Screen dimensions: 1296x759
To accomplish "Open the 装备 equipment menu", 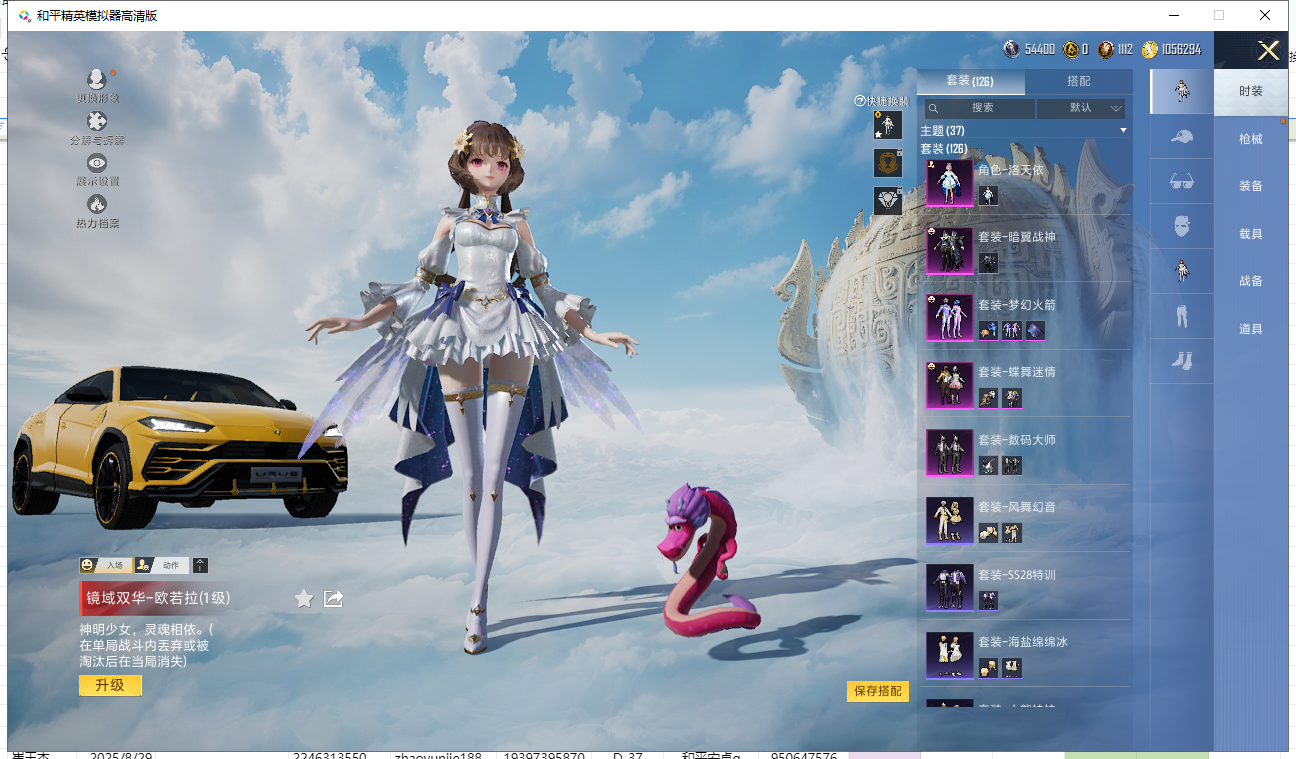I will click(1251, 186).
